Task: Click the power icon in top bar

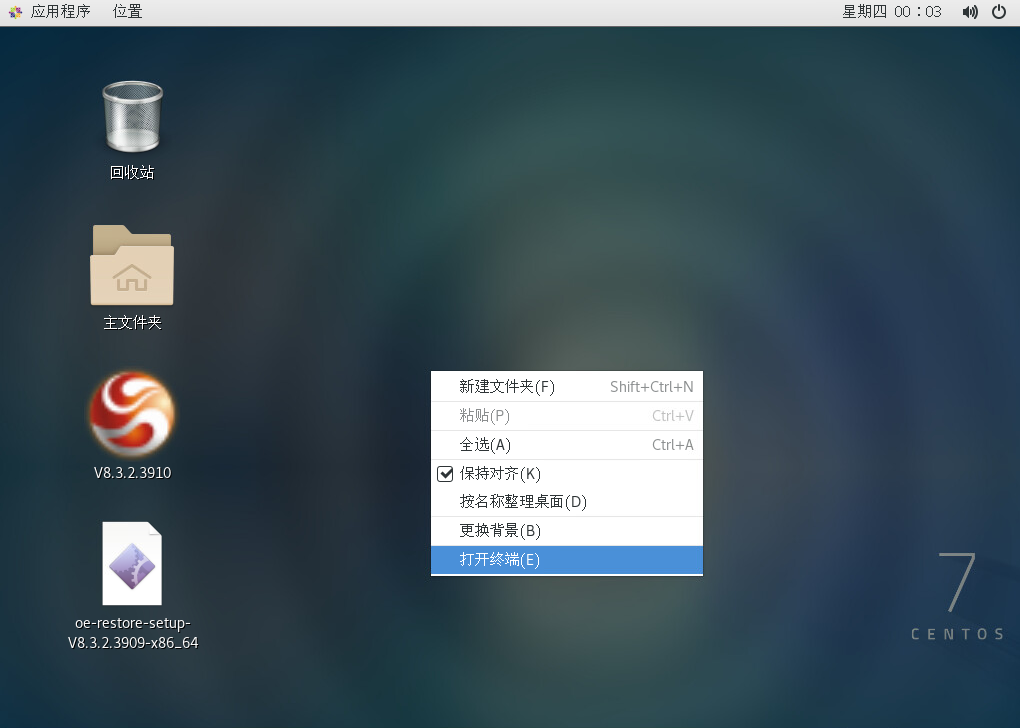Action: pos(999,12)
